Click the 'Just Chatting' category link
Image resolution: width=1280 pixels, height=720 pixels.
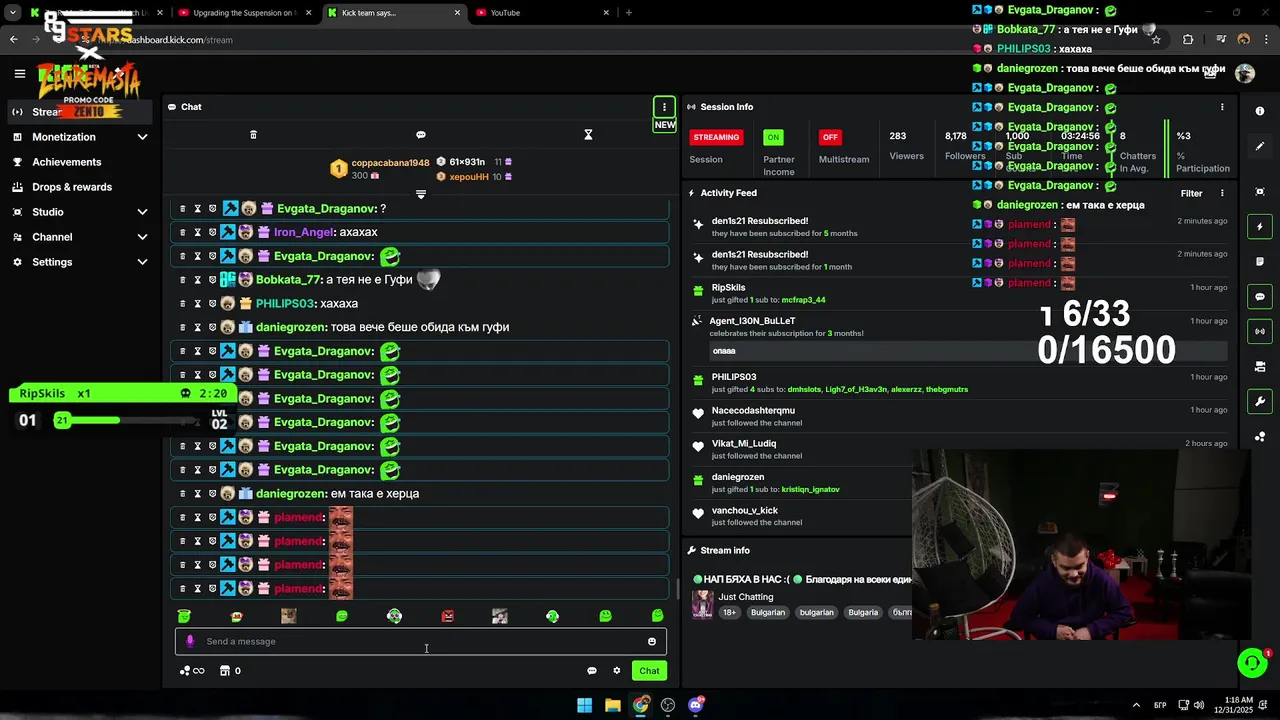(745, 597)
